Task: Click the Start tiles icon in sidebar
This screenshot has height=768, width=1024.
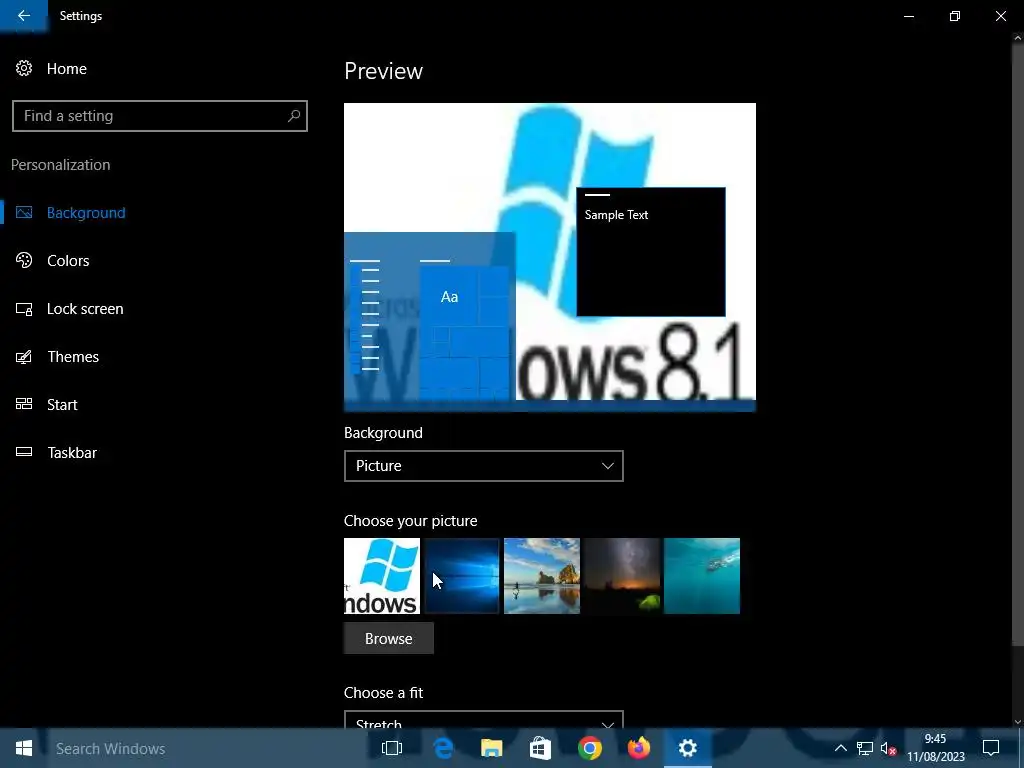Action: pos(24,404)
